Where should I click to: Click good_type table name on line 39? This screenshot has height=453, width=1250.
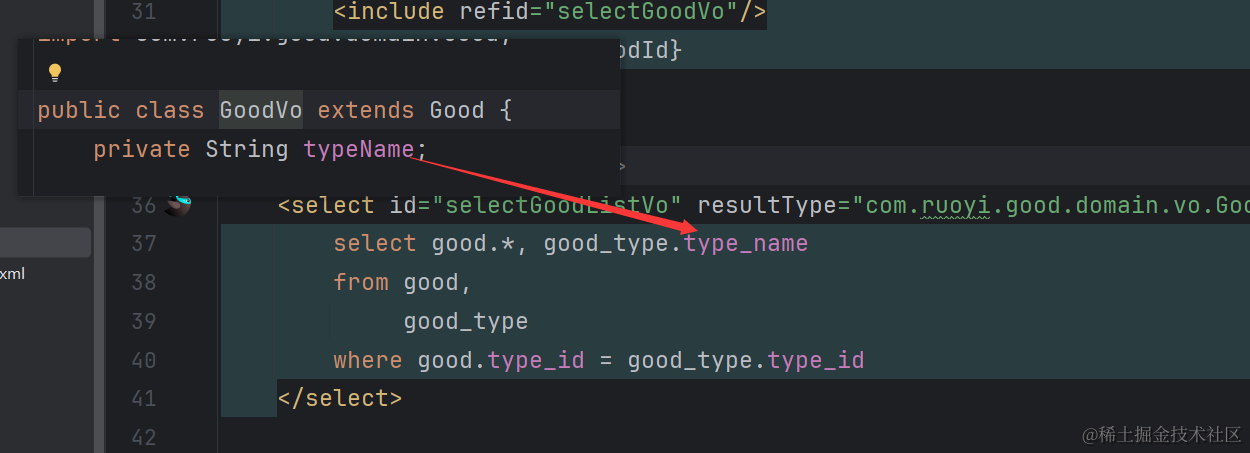click(x=466, y=321)
